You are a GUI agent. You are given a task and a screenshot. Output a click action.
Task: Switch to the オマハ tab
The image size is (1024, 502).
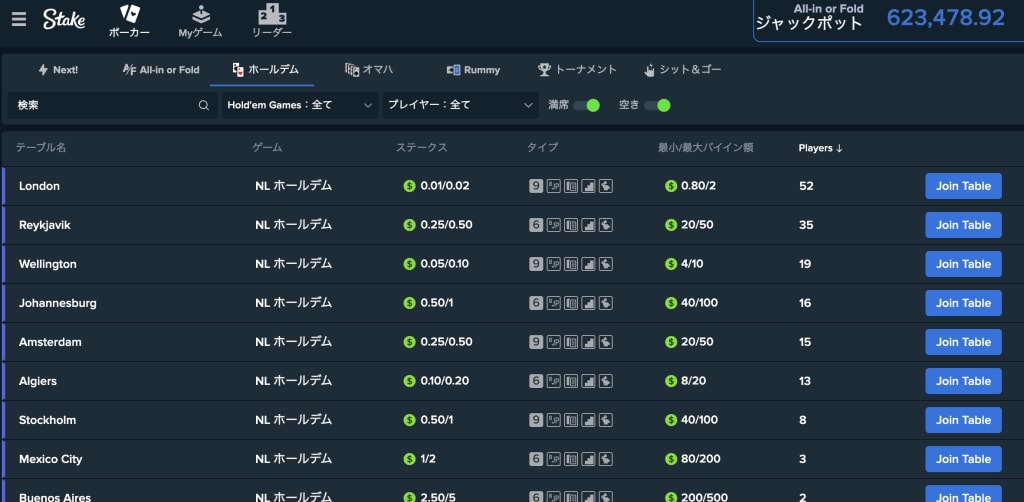(x=369, y=70)
